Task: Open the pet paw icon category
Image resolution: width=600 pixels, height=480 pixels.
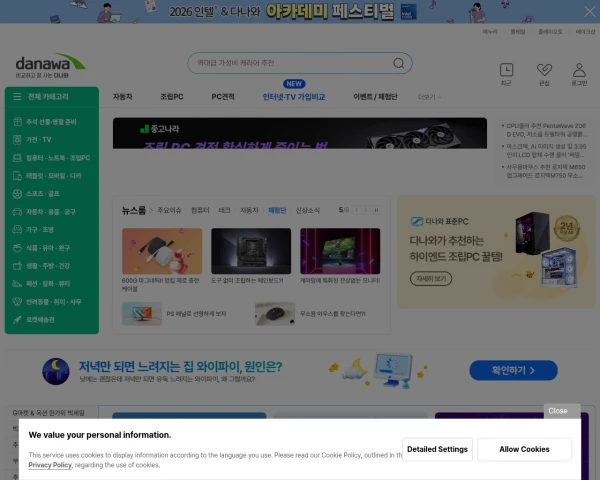Action: click(17, 302)
